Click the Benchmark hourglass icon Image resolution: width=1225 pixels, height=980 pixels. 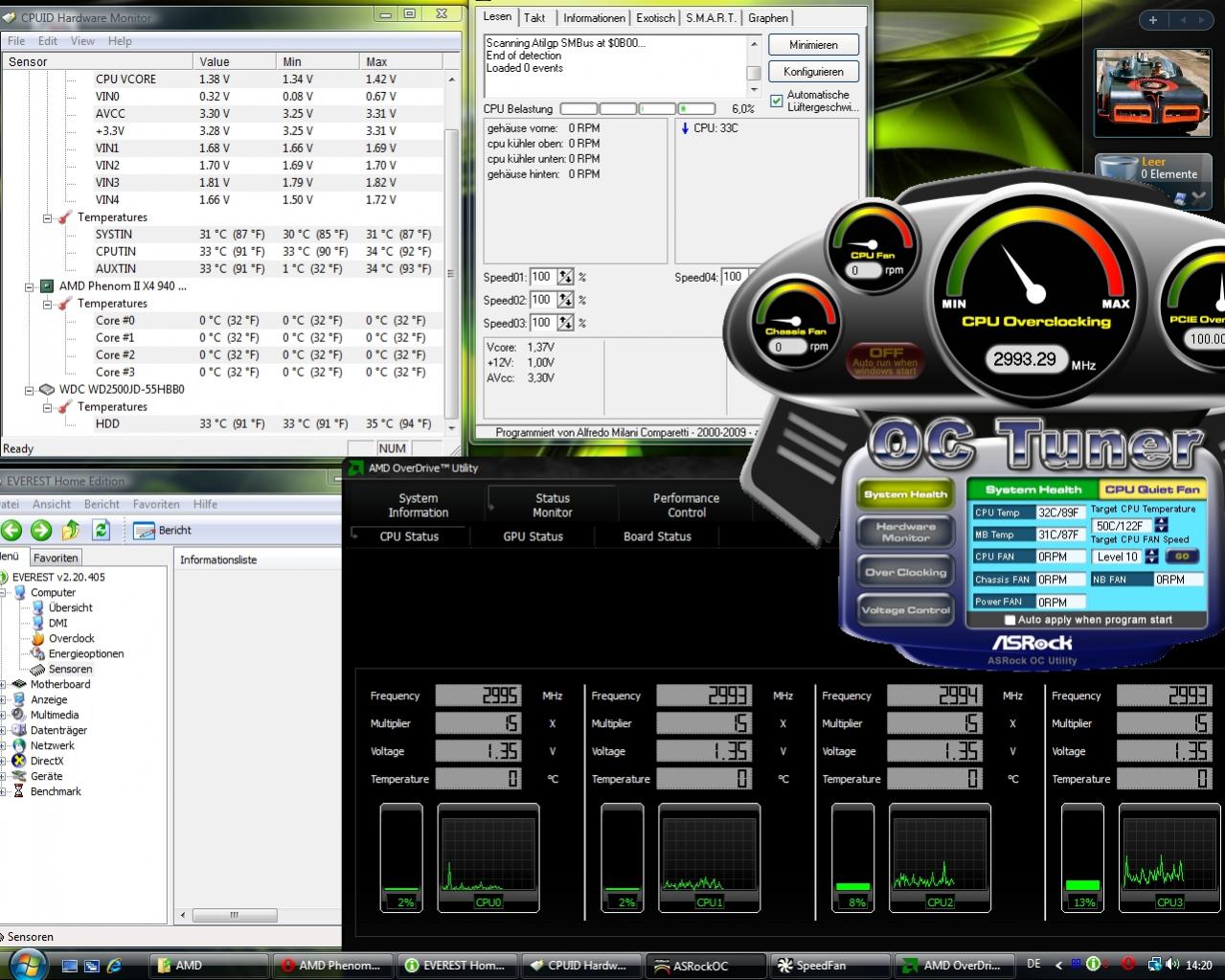click(x=19, y=791)
